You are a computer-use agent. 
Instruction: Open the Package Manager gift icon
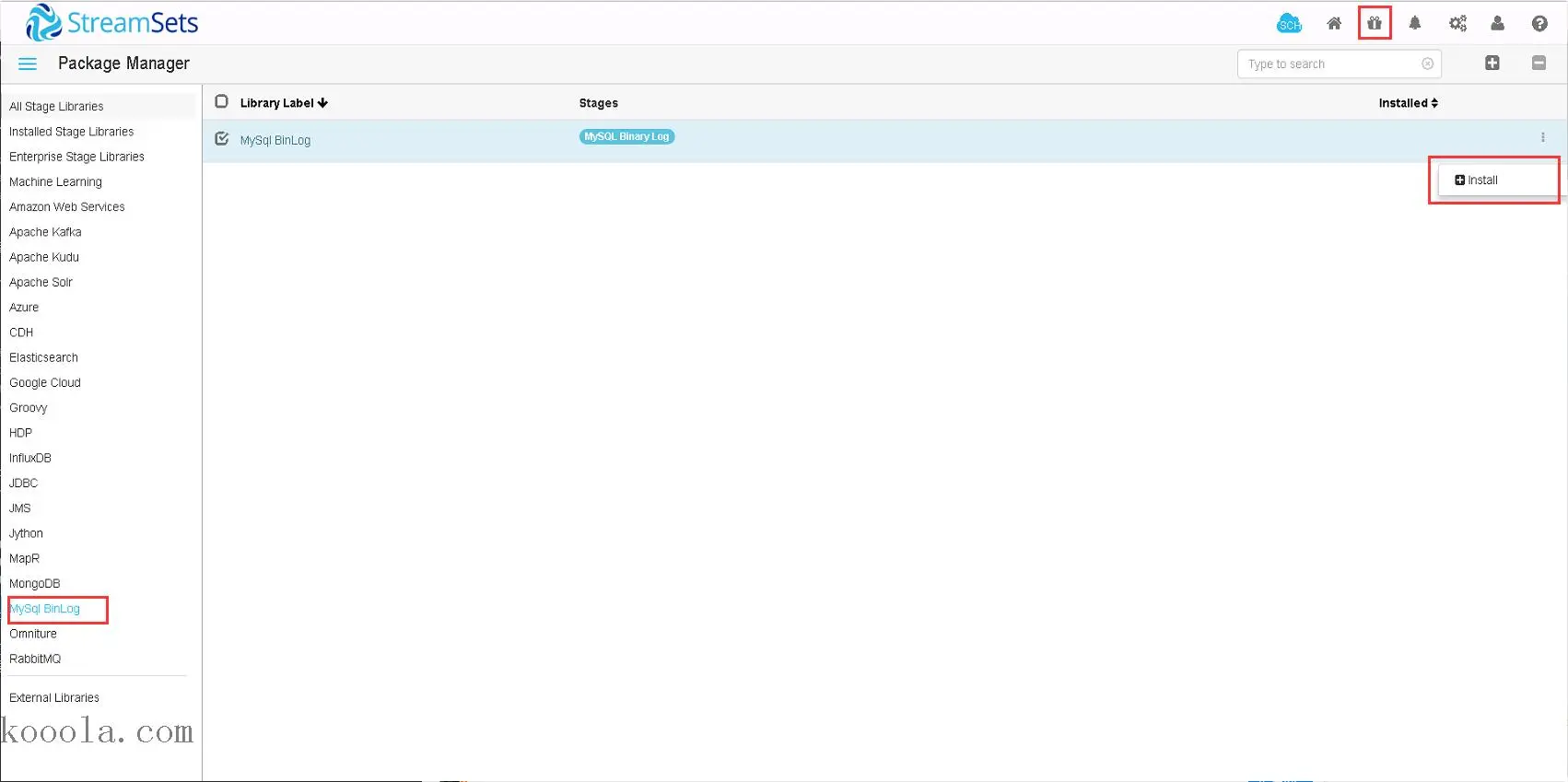1375,23
